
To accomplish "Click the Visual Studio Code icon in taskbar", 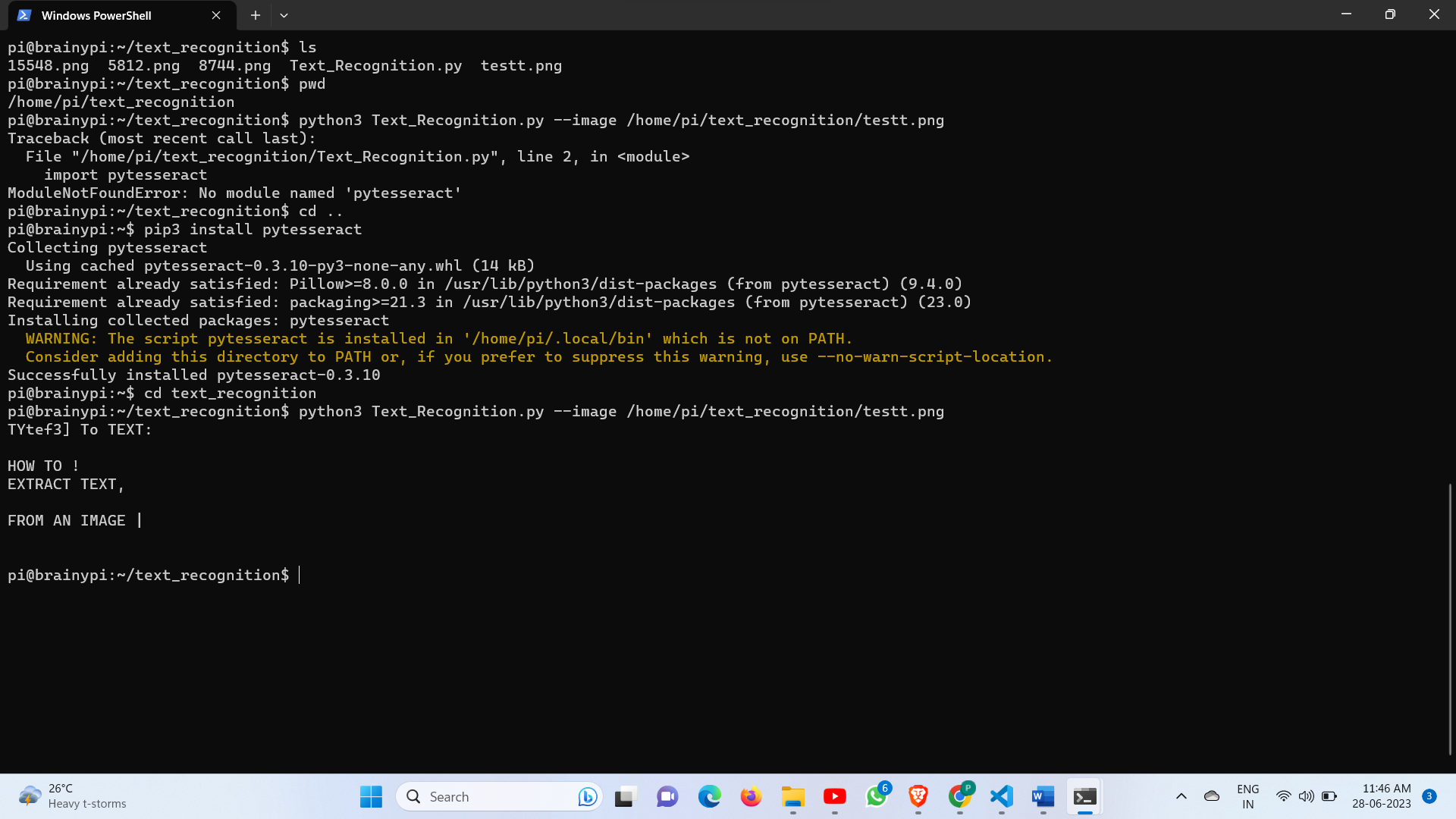I will point(1001,796).
